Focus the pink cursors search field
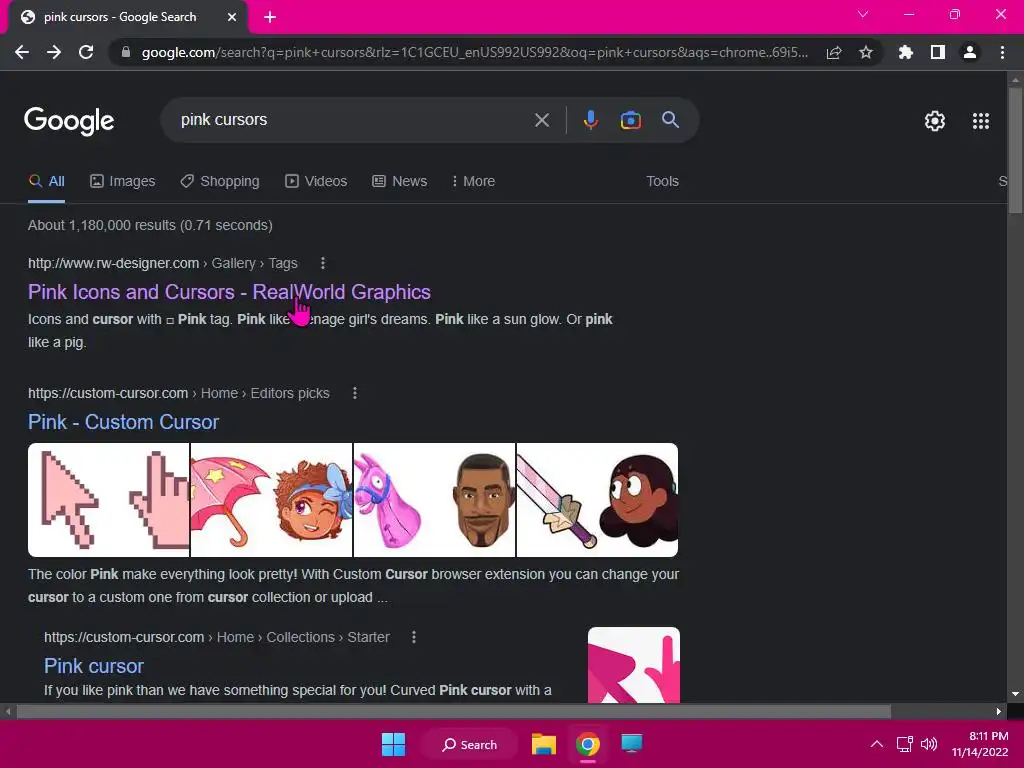The height and width of the screenshot is (768, 1024). tap(353, 120)
